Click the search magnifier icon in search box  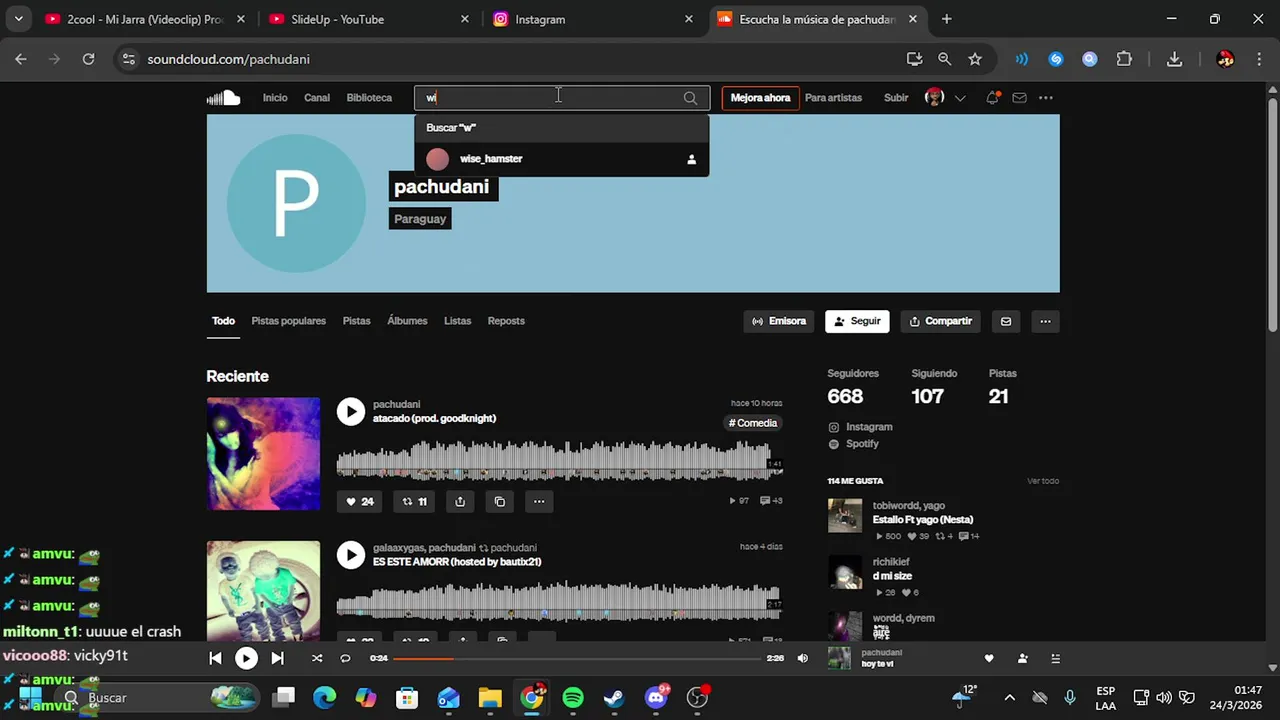point(690,98)
